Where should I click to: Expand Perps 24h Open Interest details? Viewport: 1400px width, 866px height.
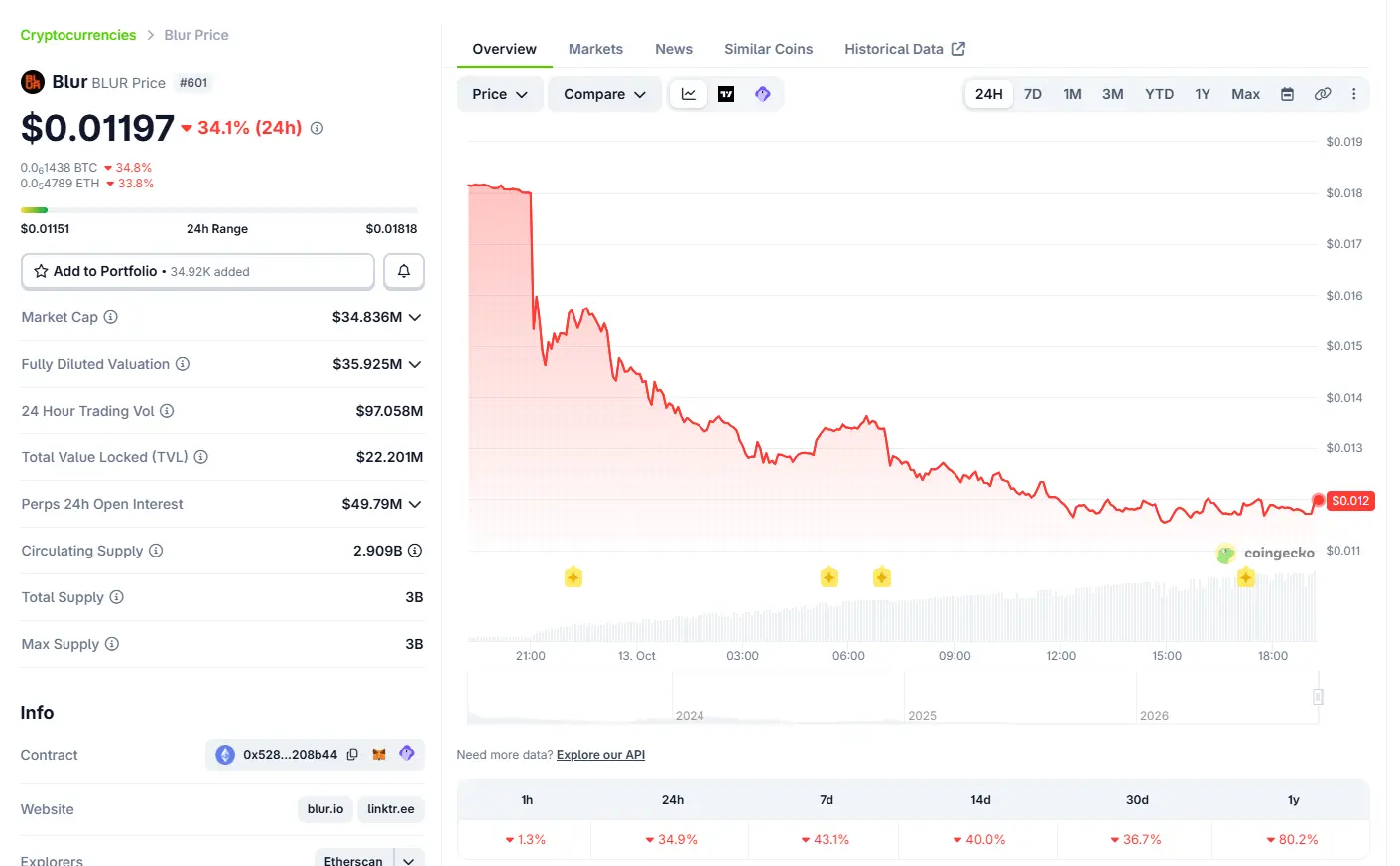[x=415, y=504]
